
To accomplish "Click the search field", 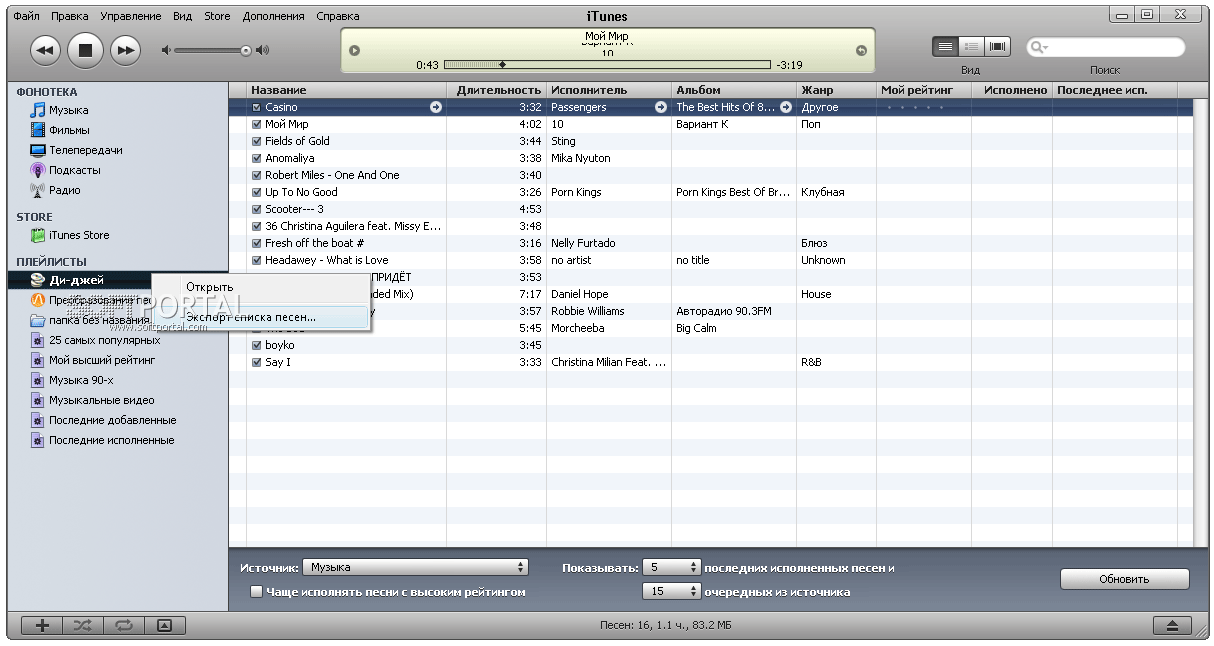I will click(x=1106, y=47).
